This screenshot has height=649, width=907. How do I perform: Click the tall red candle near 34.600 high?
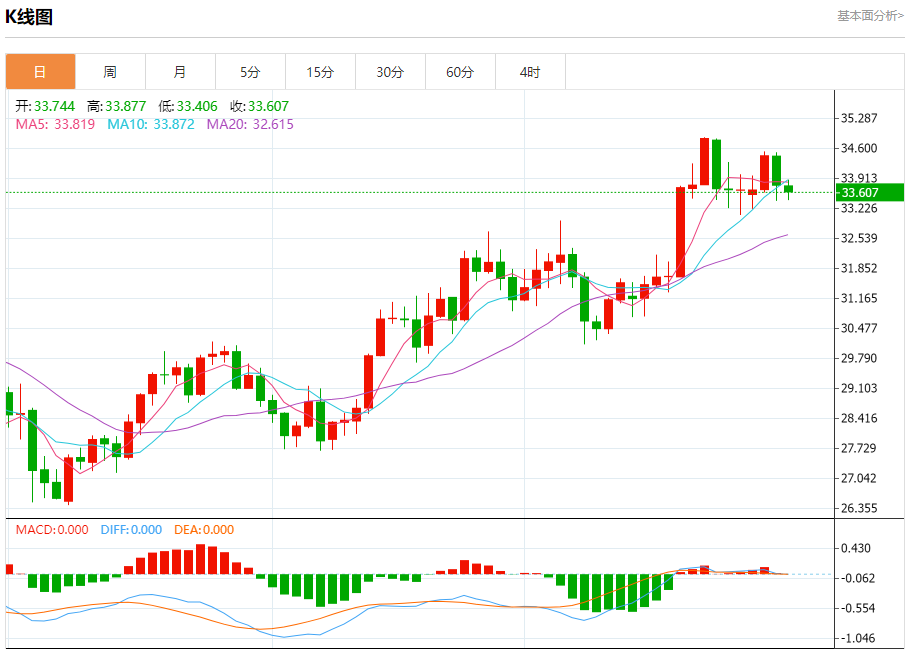[704, 161]
